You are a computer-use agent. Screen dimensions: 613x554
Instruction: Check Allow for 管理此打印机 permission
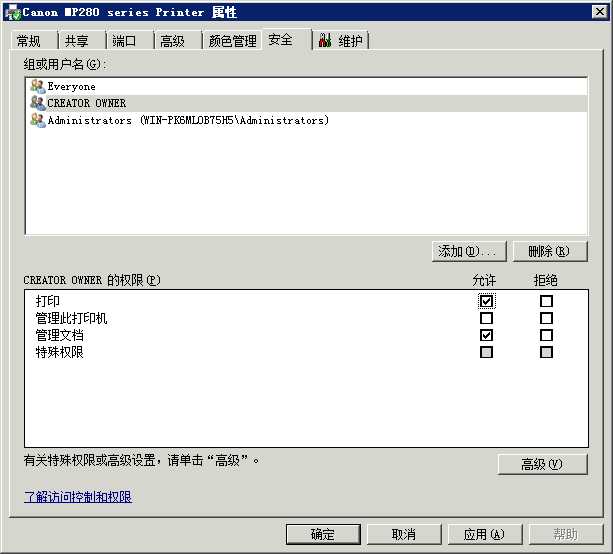[x=486, y=318]
